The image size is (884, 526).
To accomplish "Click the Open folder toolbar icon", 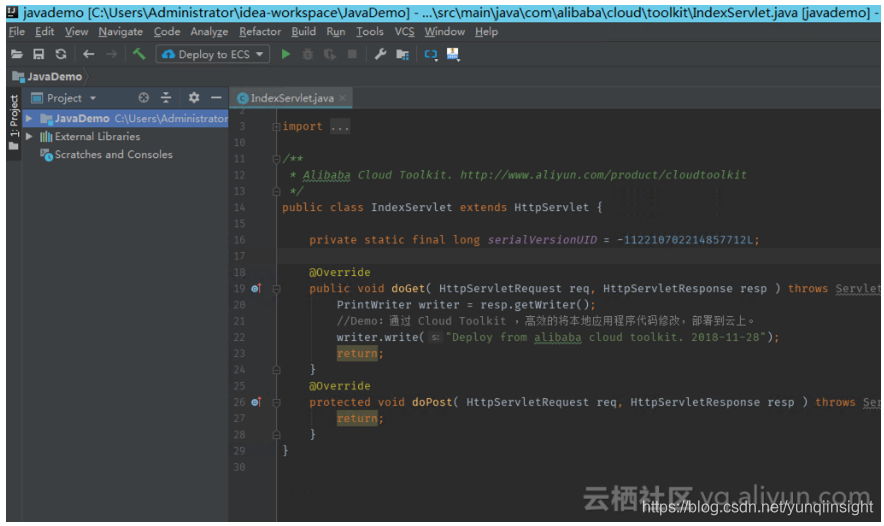I will [17, 54].
